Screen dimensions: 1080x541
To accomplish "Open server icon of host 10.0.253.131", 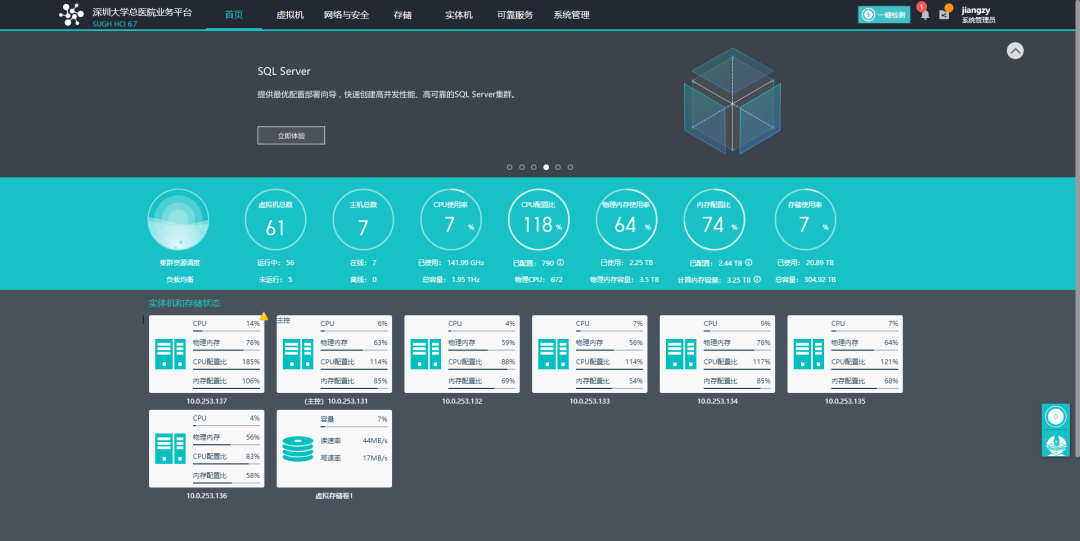I will coord(298,354).
